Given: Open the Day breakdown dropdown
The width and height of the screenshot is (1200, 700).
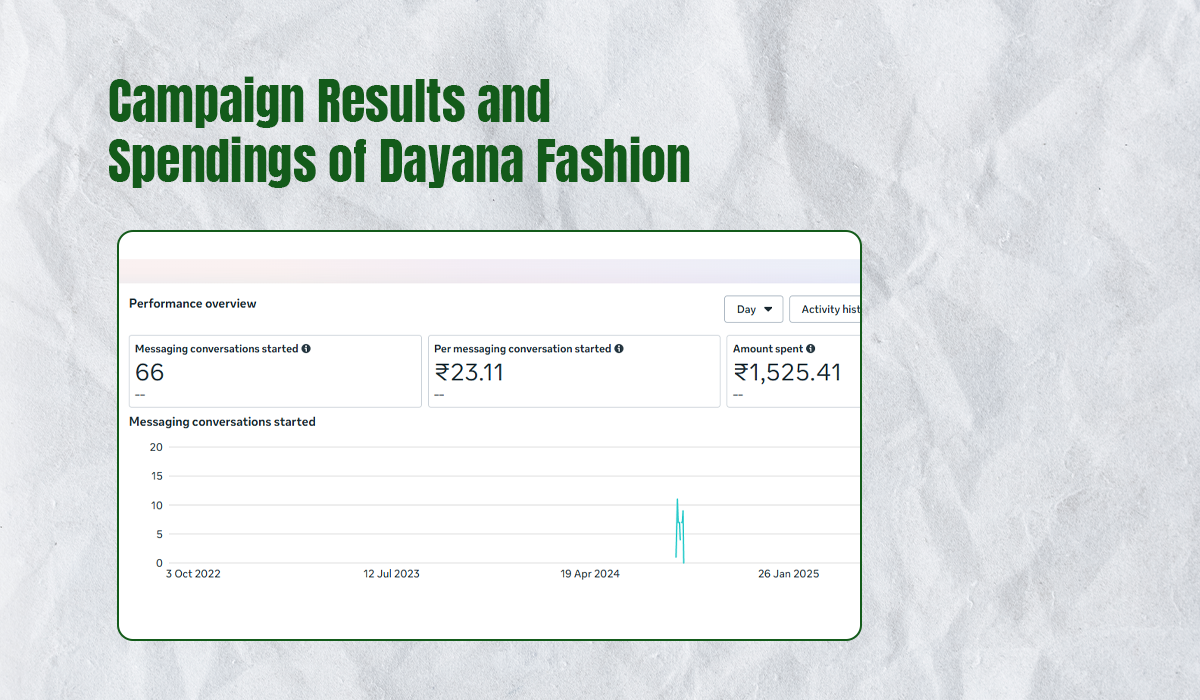Looking at the screenshot, I should click(x=753, y=309).
